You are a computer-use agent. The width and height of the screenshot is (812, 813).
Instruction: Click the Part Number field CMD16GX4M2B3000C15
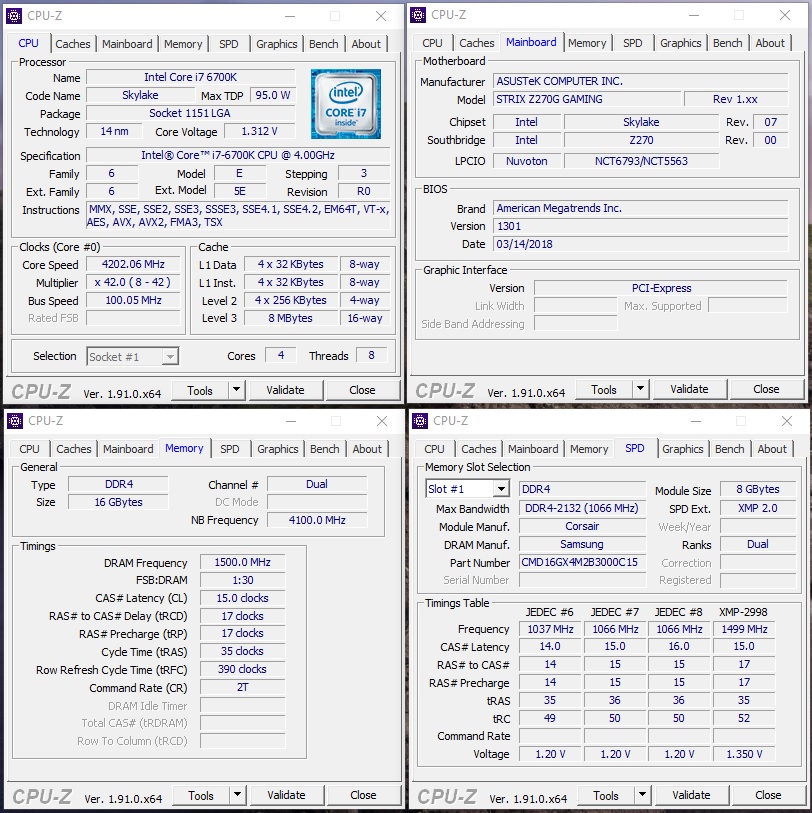coord(582,562)
